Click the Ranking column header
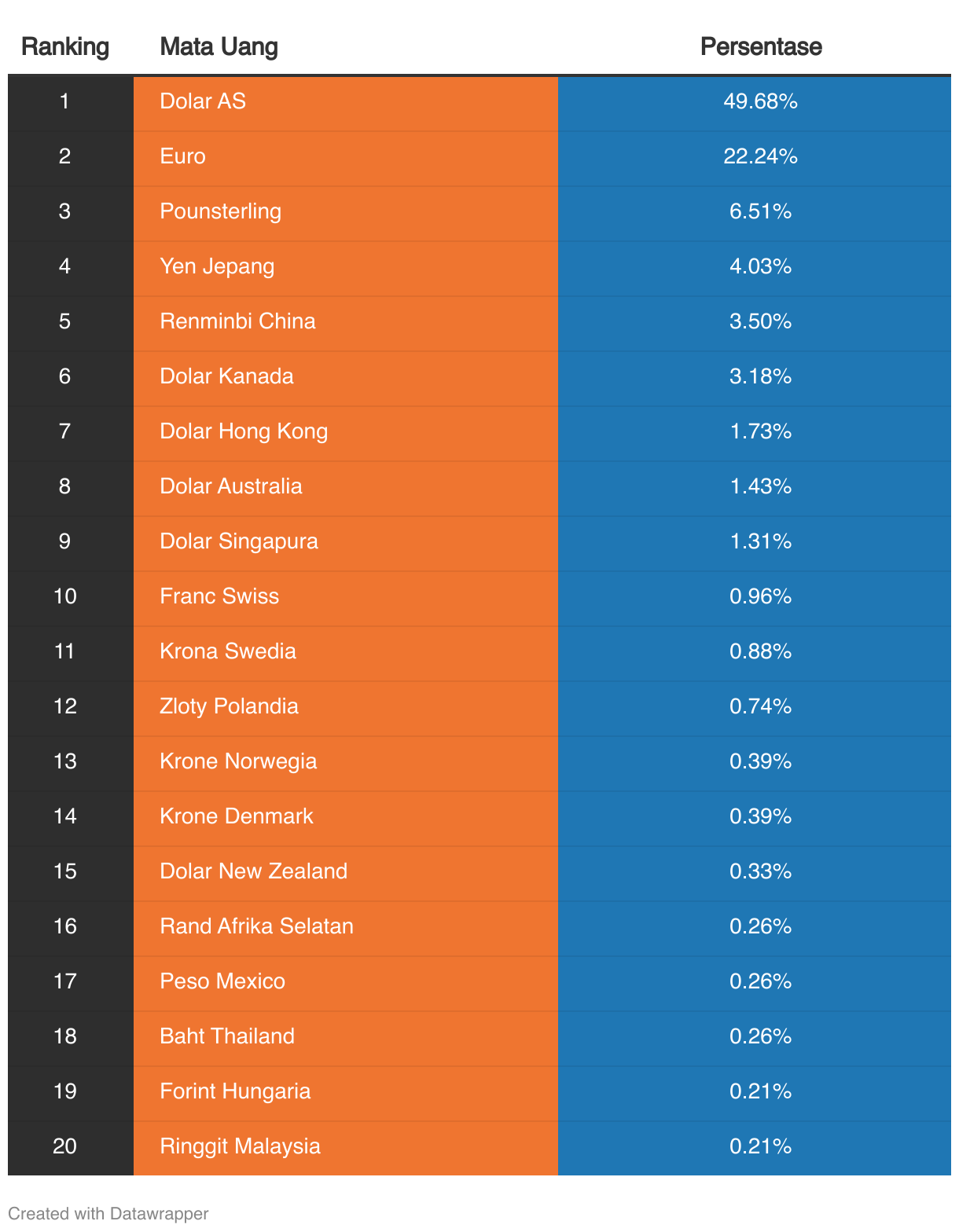959x1232 pixels. pyautogui.click(x=65, y=47)
